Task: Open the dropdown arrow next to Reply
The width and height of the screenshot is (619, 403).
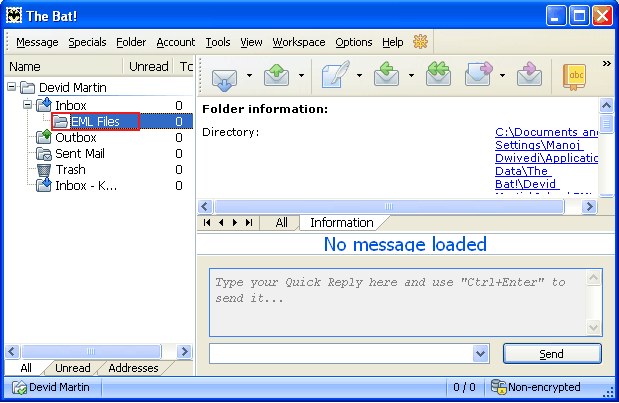Action: [411, 75]
